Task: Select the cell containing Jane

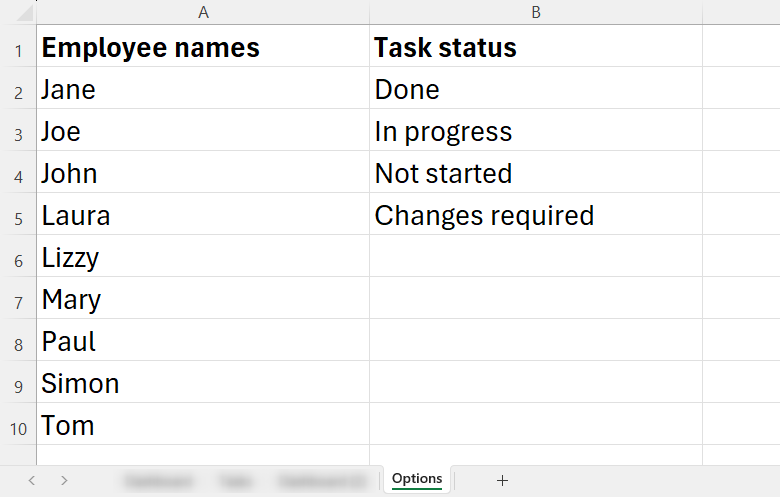Action: pos(203,88)
